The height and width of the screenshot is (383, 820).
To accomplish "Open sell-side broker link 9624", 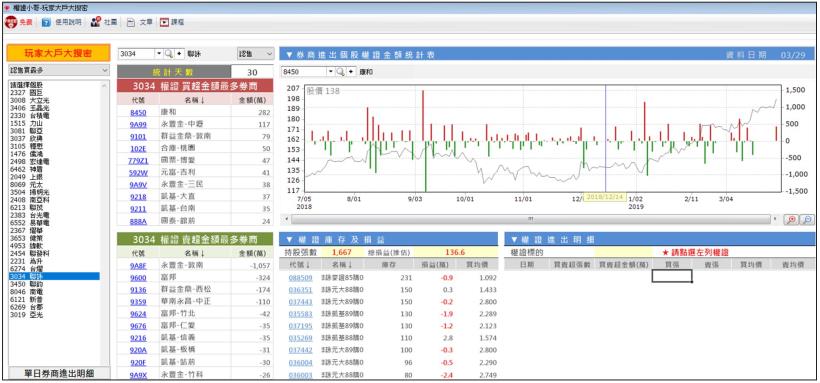I will [138, 314].
